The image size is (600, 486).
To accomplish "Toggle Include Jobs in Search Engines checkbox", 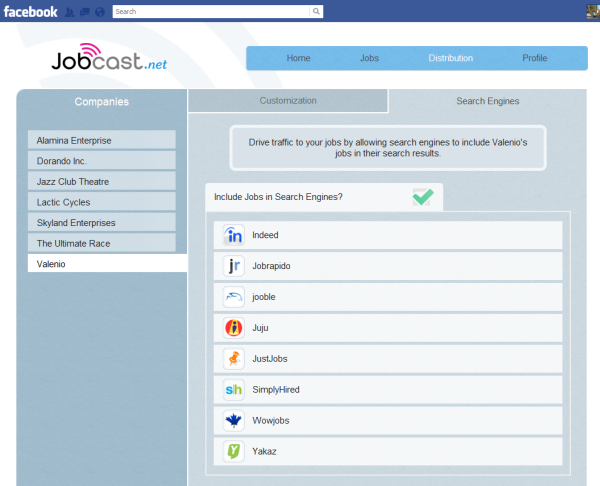I will pos(423,197).
